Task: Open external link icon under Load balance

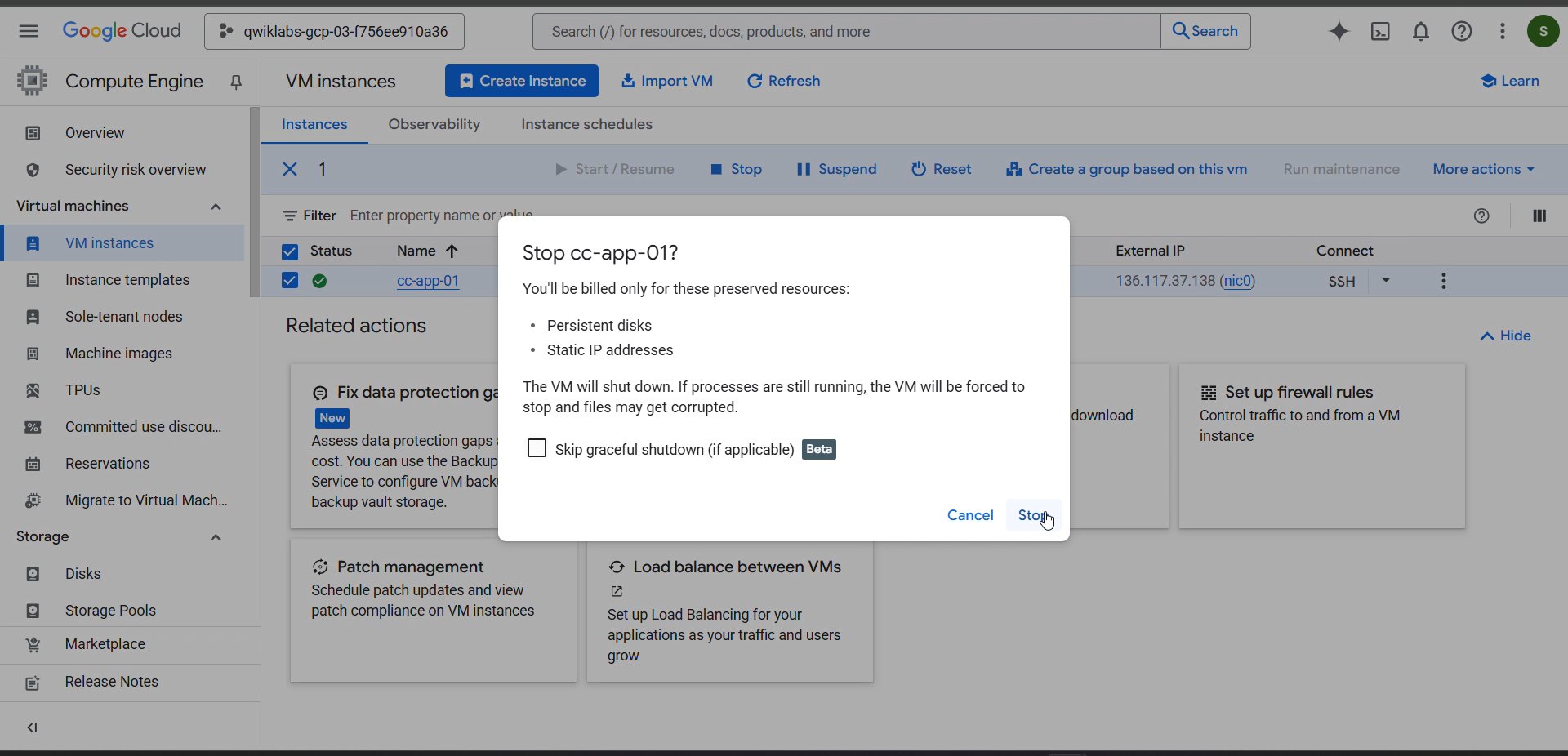Action: pyautogui.click(x=617, y=591)
